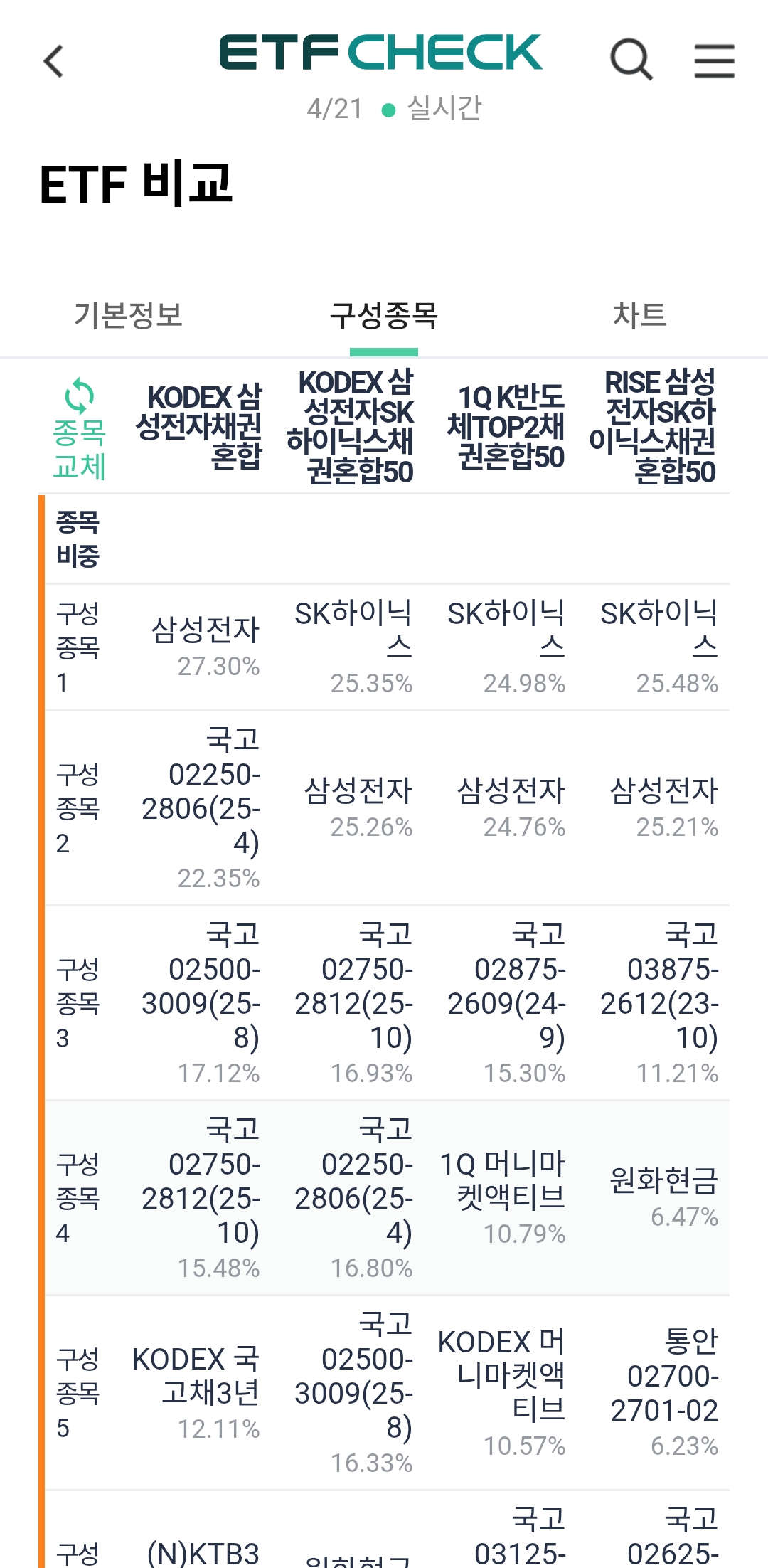Screen dimensions: 768x1568
Task: Tap 통안02700-2701-02 6.23% holding
Action: [666, 1392]
